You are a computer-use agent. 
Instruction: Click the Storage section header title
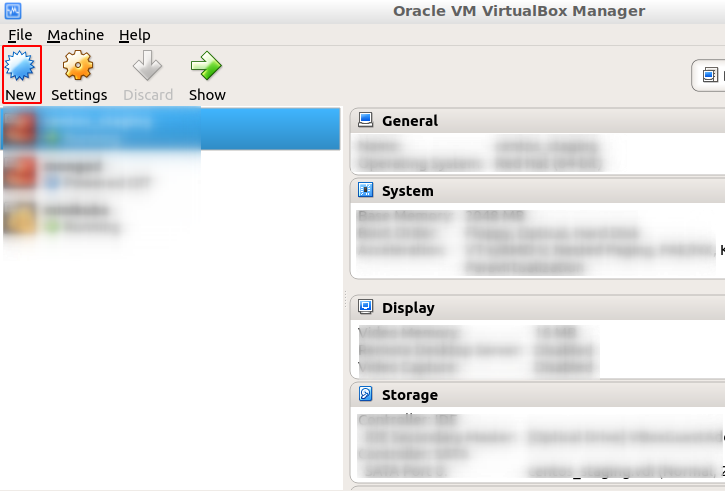(x=409, y=394)
